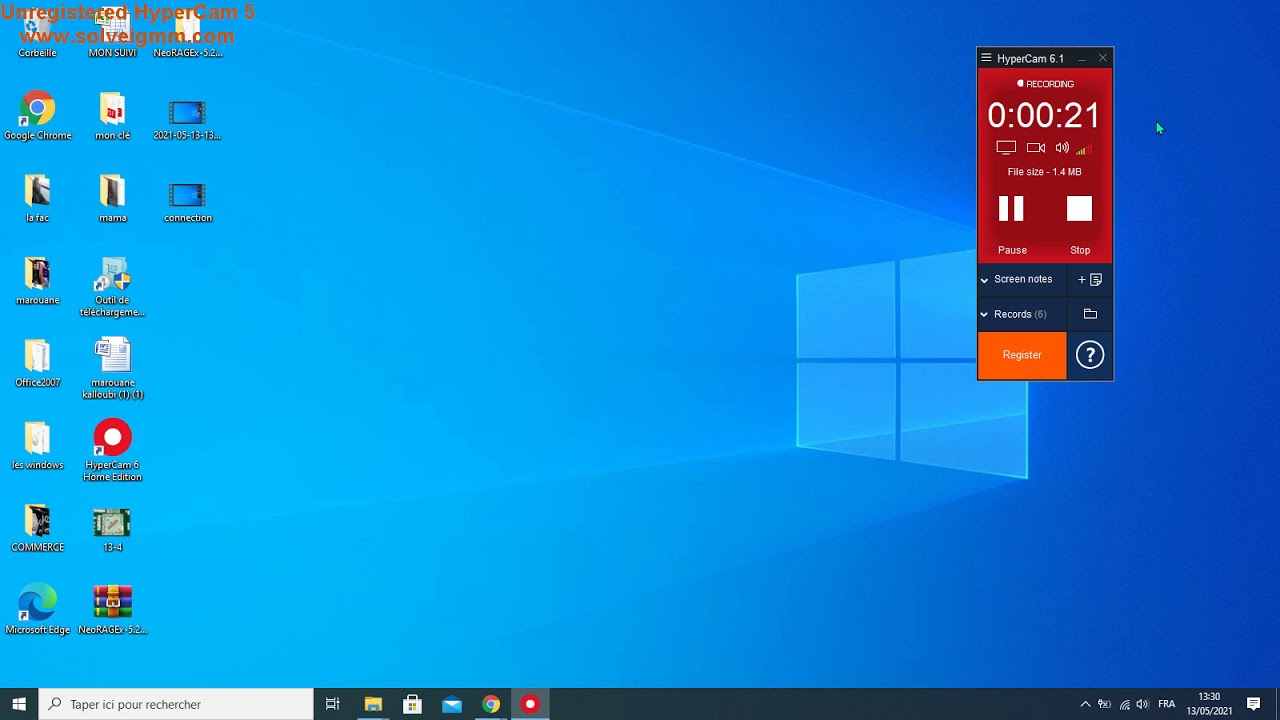Open the notification center icon

coord(1253,704)
